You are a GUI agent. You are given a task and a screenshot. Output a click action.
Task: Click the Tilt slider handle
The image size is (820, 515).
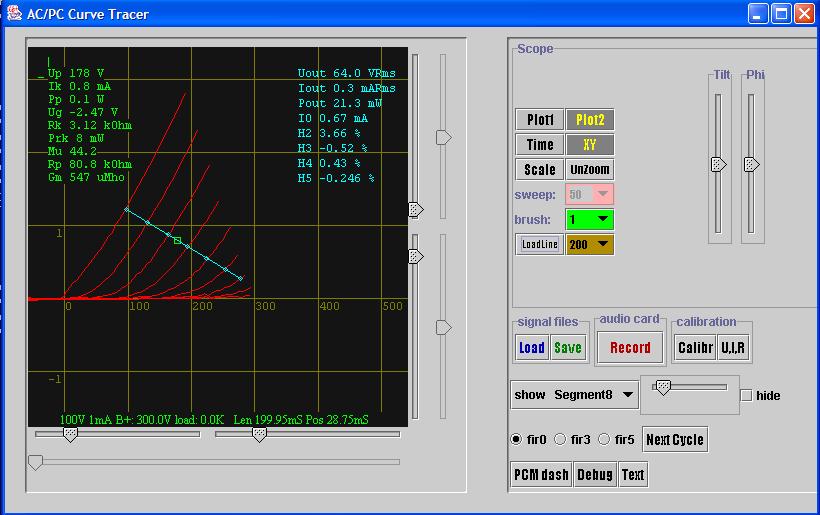(x=719, y=164)
